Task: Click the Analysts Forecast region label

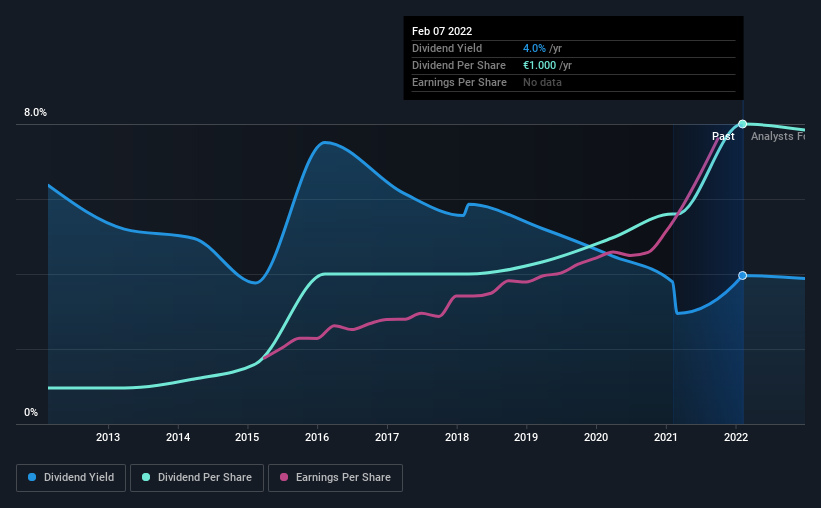Action: 778,136
